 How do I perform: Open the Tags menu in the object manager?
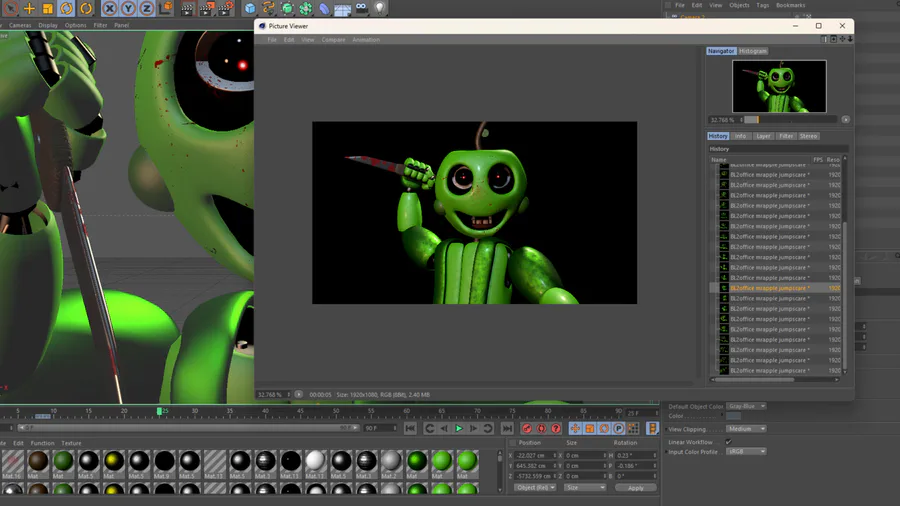(762, 5)
